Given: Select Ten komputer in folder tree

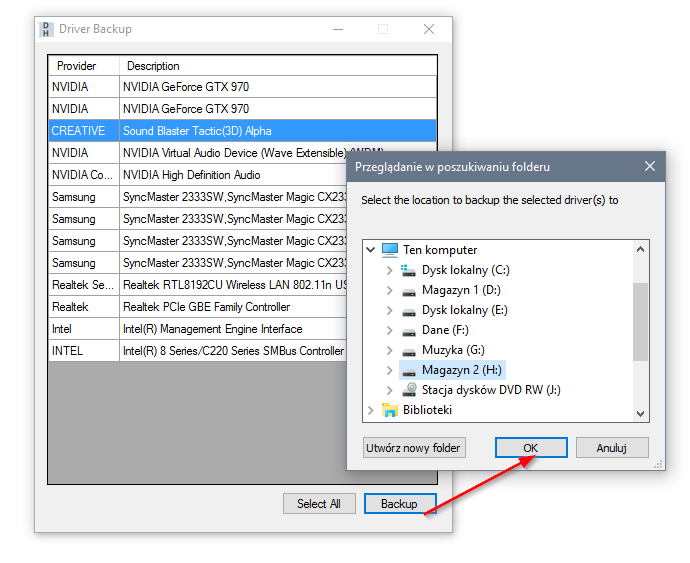Looking at the screenshot, I should pos(440,250).
